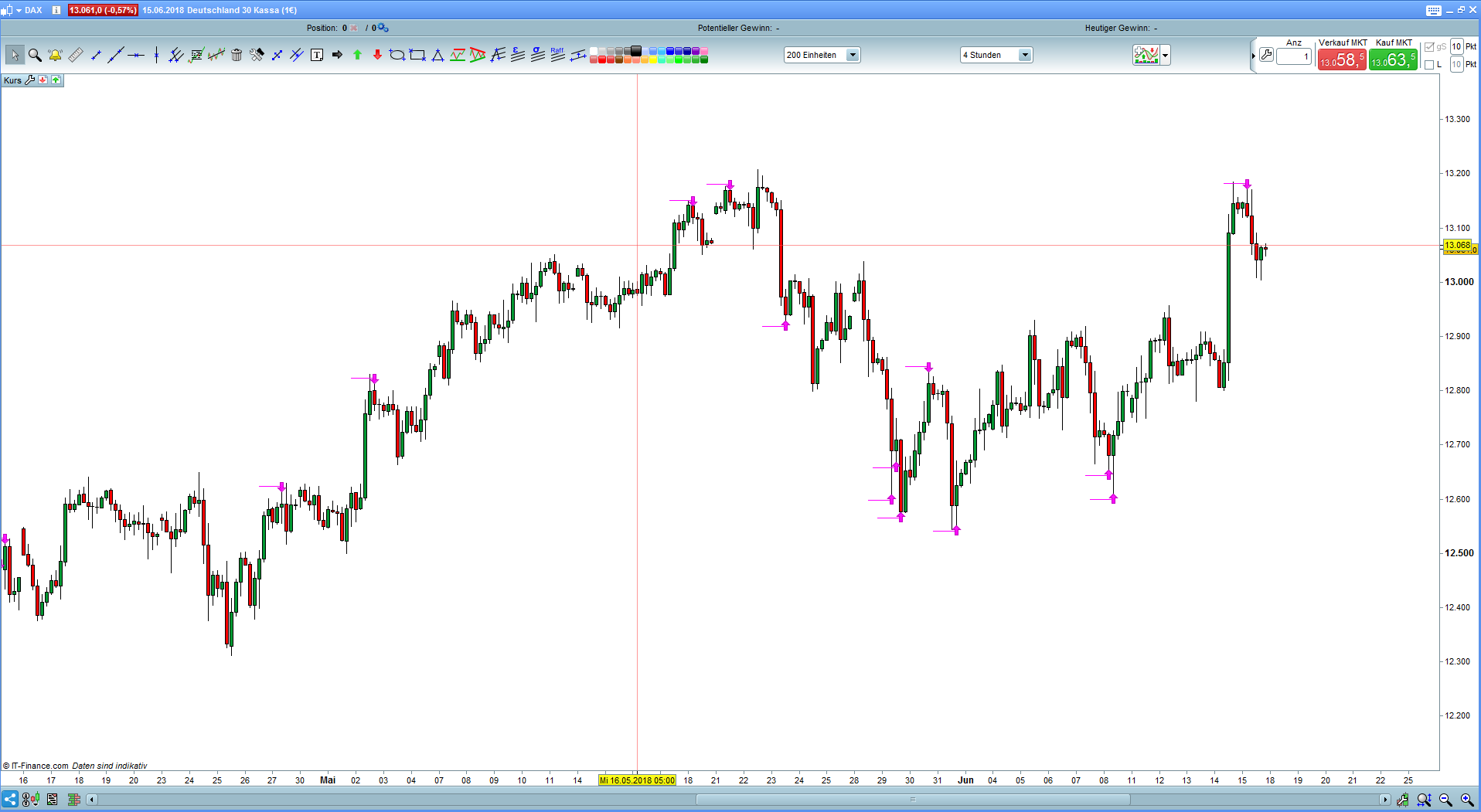Toggle the gS checkbox

1429,47
